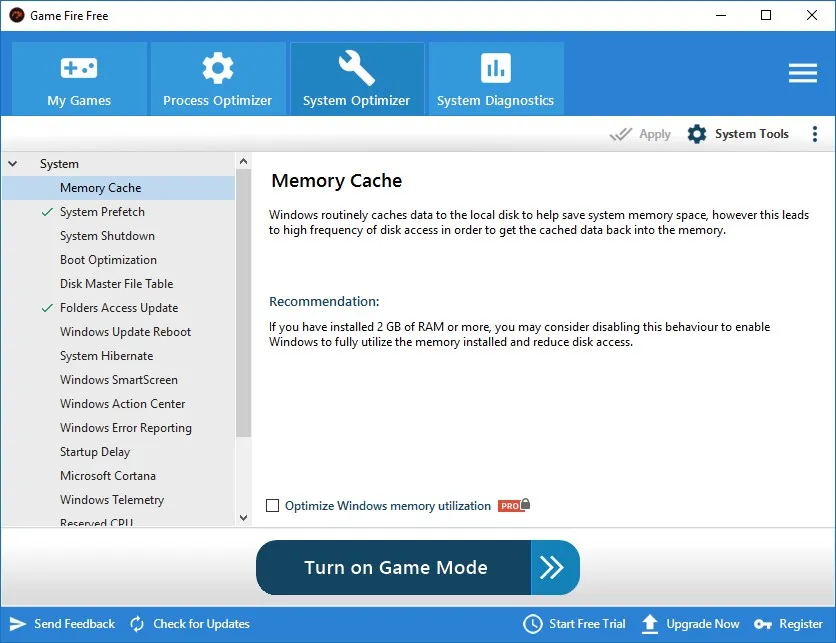Click the System Tools gear icon
This screenshot has width=836, height=643.
696,134
